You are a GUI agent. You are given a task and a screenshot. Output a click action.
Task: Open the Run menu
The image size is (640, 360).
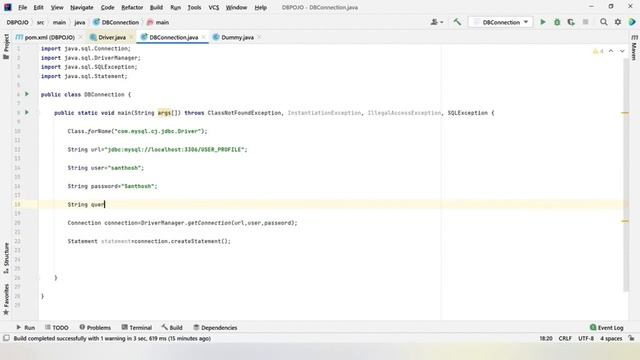point(176,7)
